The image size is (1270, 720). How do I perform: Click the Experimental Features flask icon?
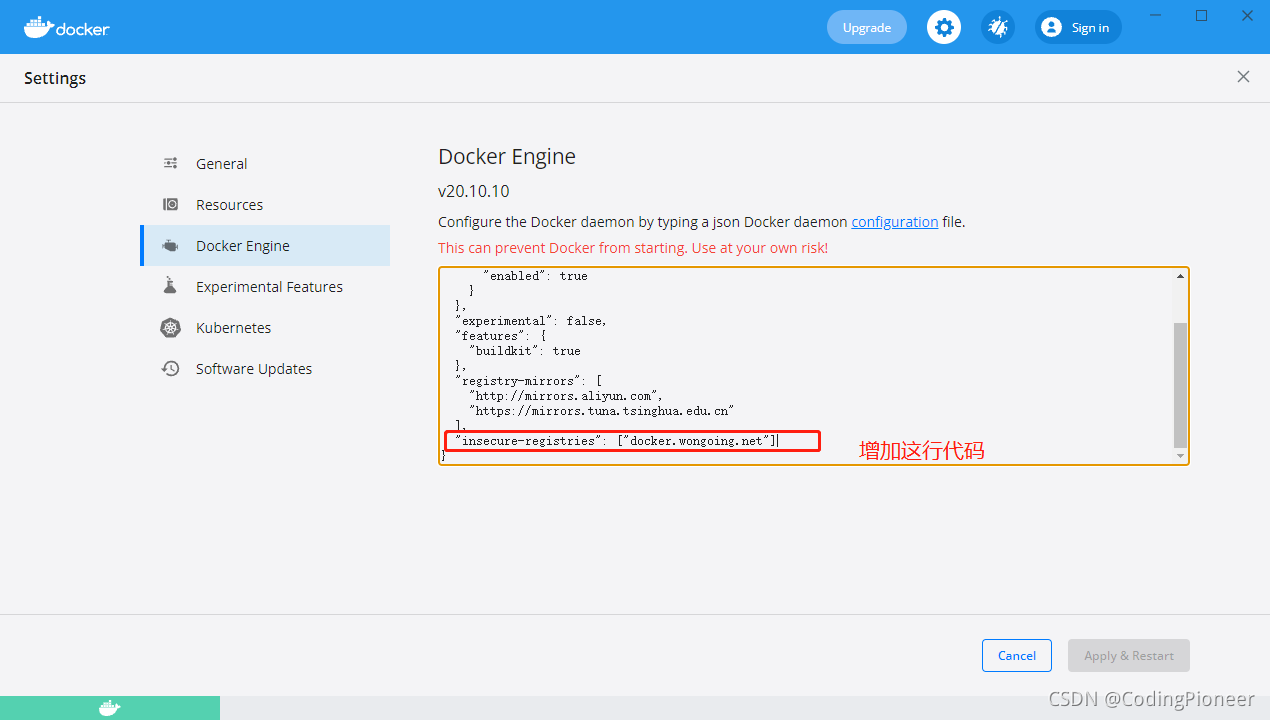[x=171, y=287]
